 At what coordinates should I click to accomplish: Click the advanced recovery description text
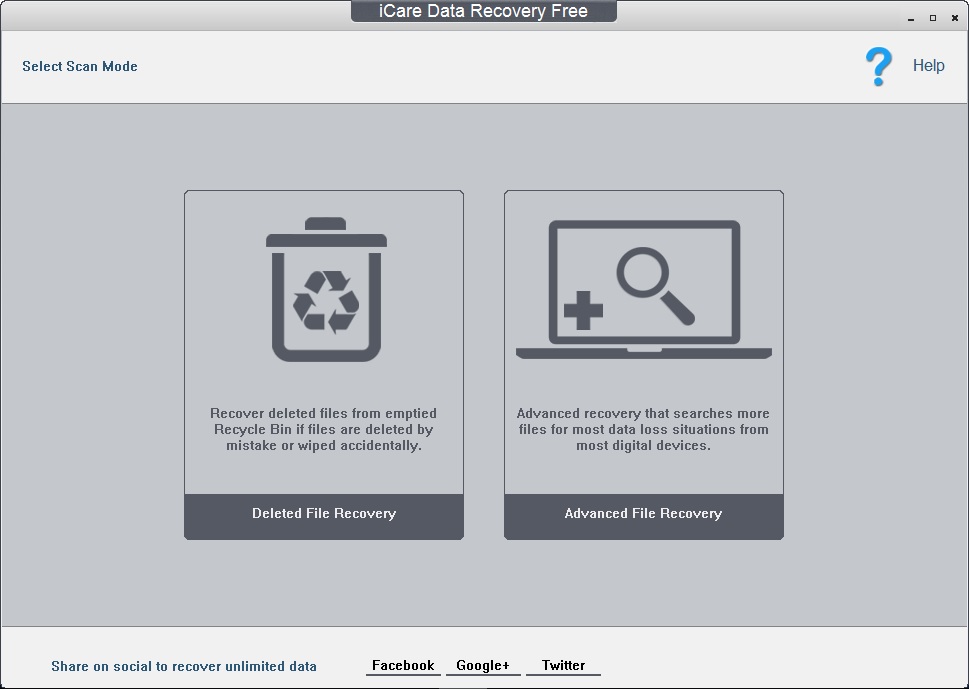[643, 429]
